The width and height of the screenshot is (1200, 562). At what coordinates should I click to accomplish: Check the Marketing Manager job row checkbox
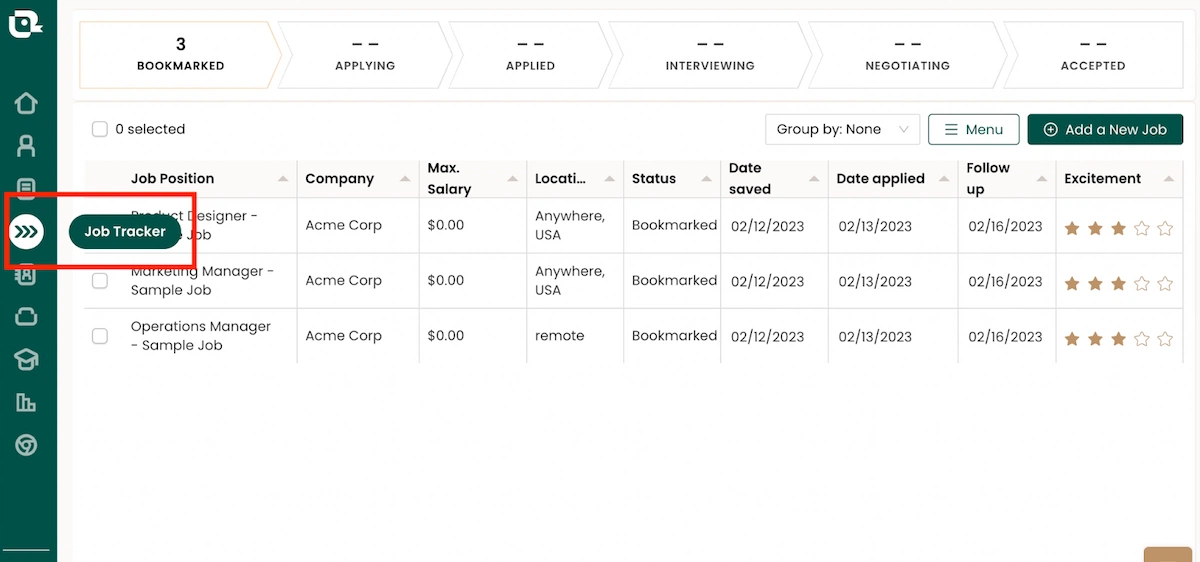pos(100,281)
